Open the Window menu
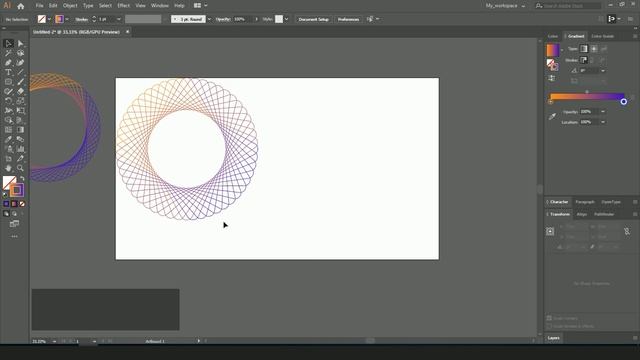The height and width of the screenshot is (360, 640). [x=160, y=6]
